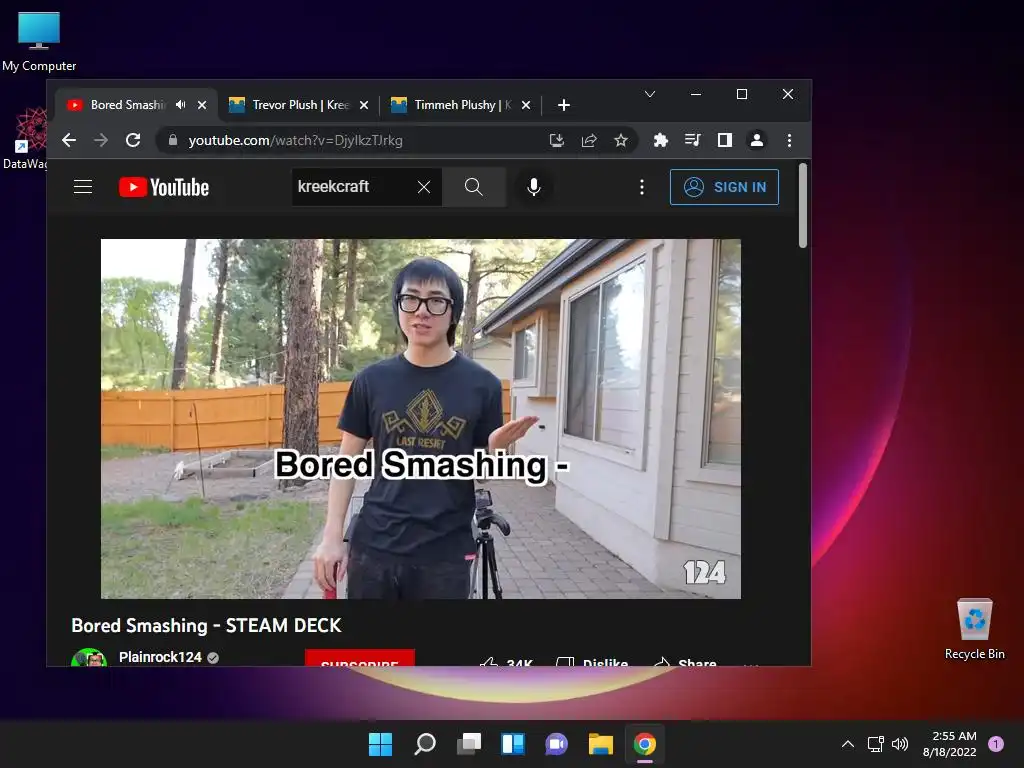Toggle the Chrome side panel
This screenshot has height=768, width=1024.
click(x=725, y=140)
